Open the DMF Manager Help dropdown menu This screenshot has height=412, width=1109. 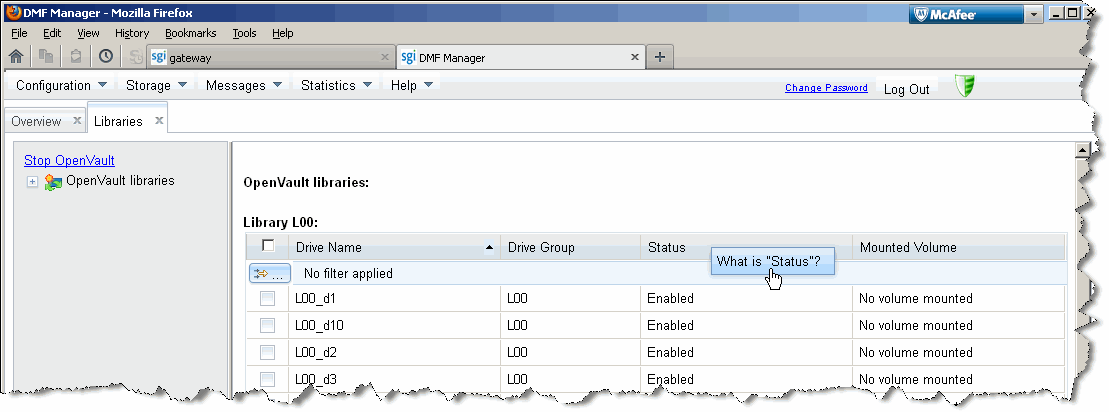(x=412, y=86)
